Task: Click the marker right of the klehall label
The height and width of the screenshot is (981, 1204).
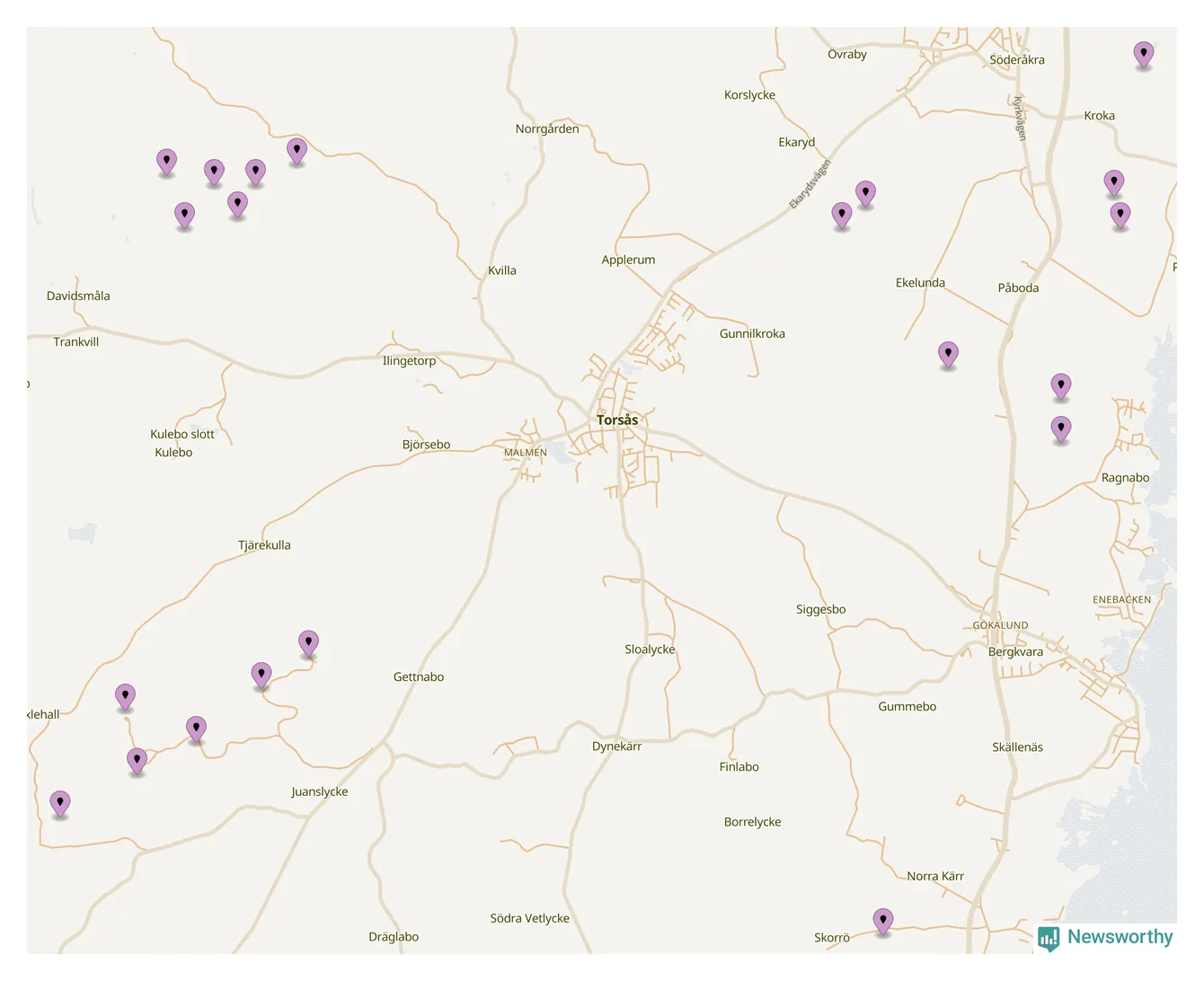Action: pyautogui.click(x=125, y=696)
